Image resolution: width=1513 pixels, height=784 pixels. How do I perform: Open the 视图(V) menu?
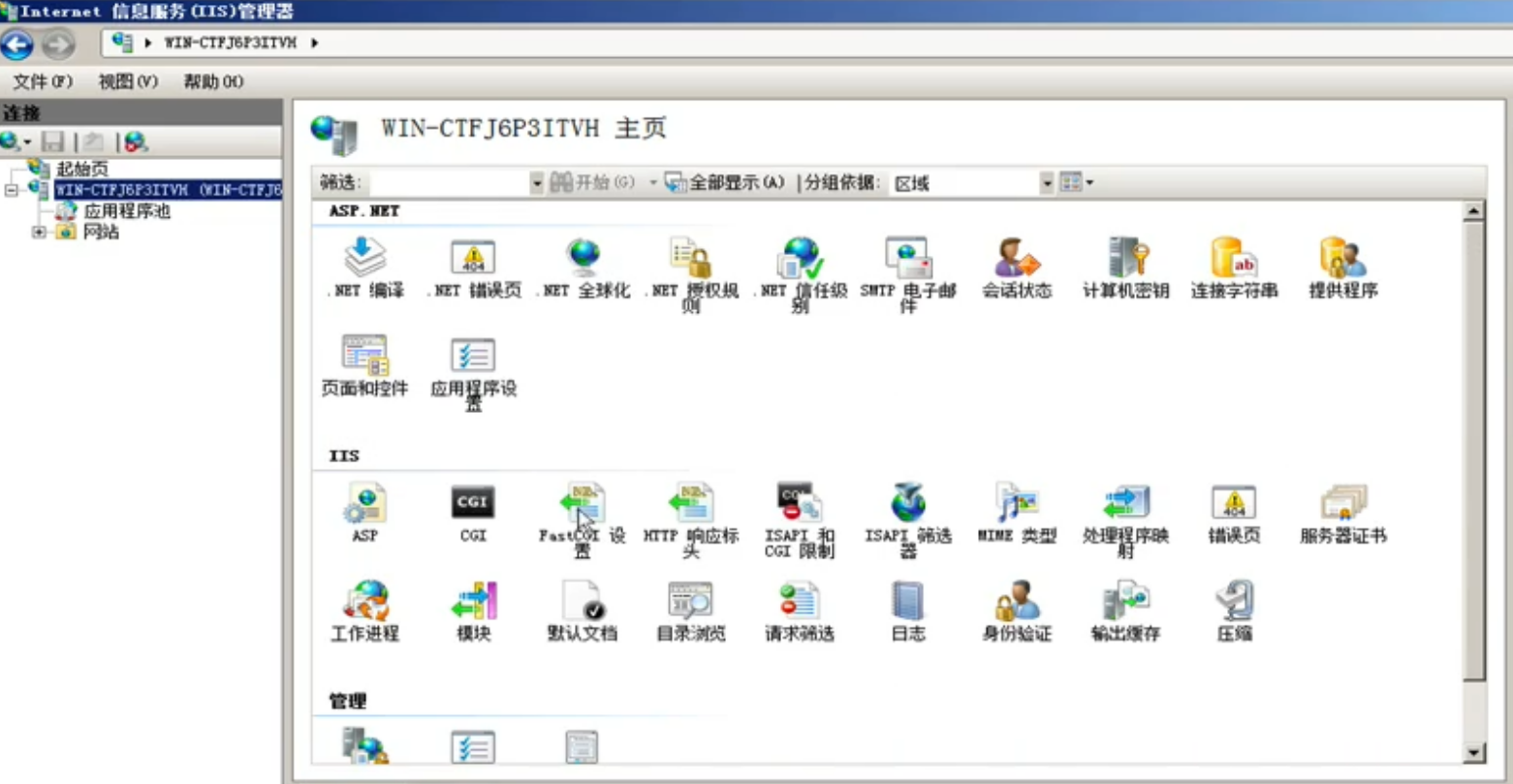click(128, 81)
